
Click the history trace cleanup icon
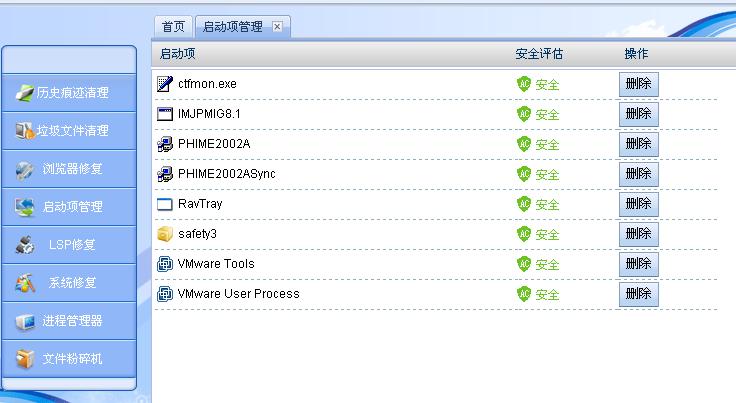click(25, 93)
